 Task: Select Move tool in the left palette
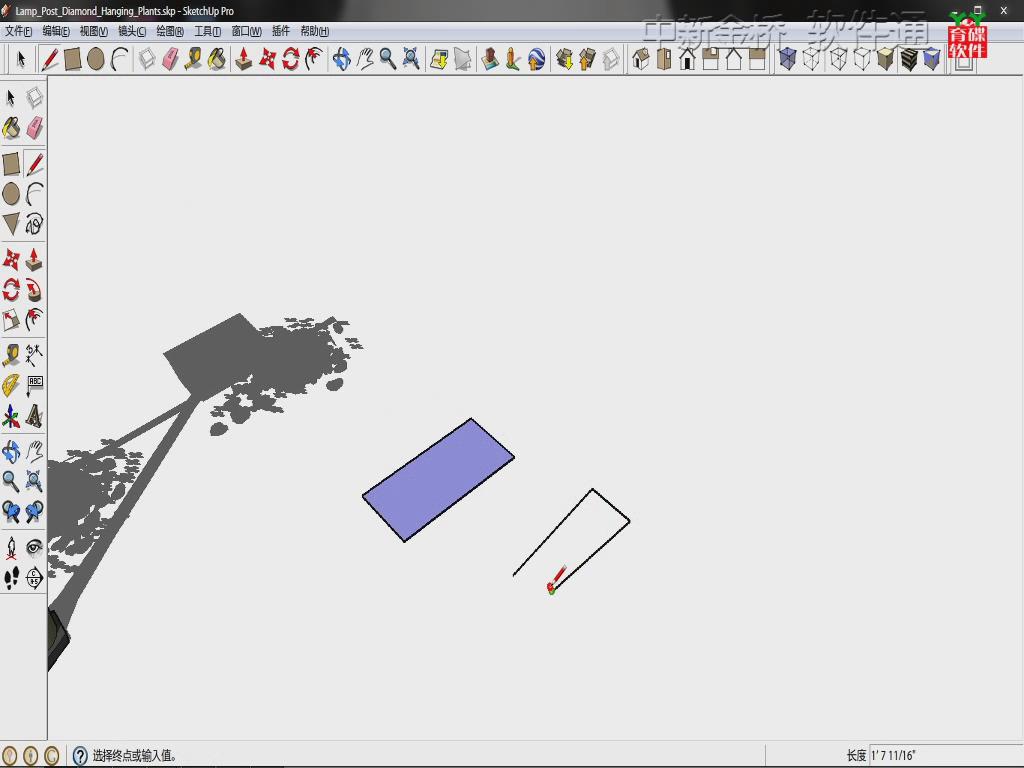point(11,260)
